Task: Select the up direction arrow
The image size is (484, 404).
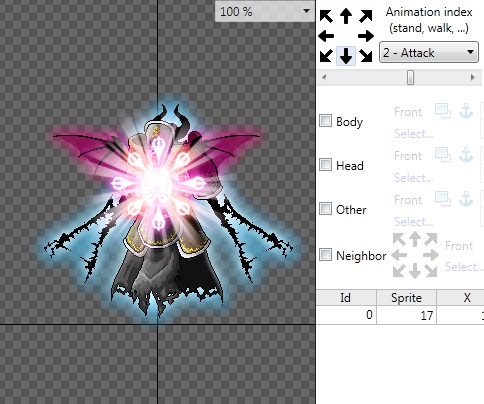Action: [x=346, y=16]
